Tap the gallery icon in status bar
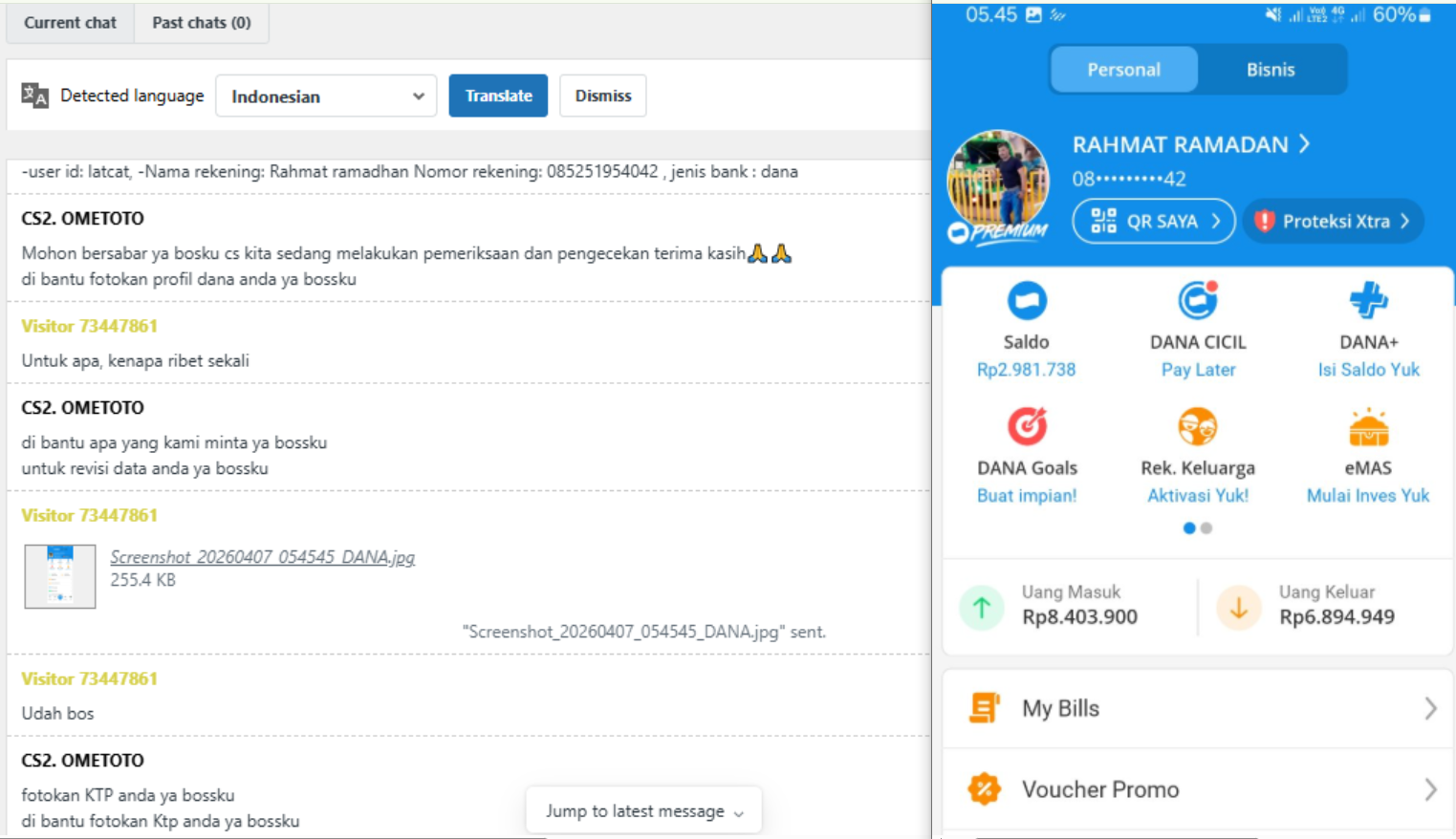 (1033, 14)
